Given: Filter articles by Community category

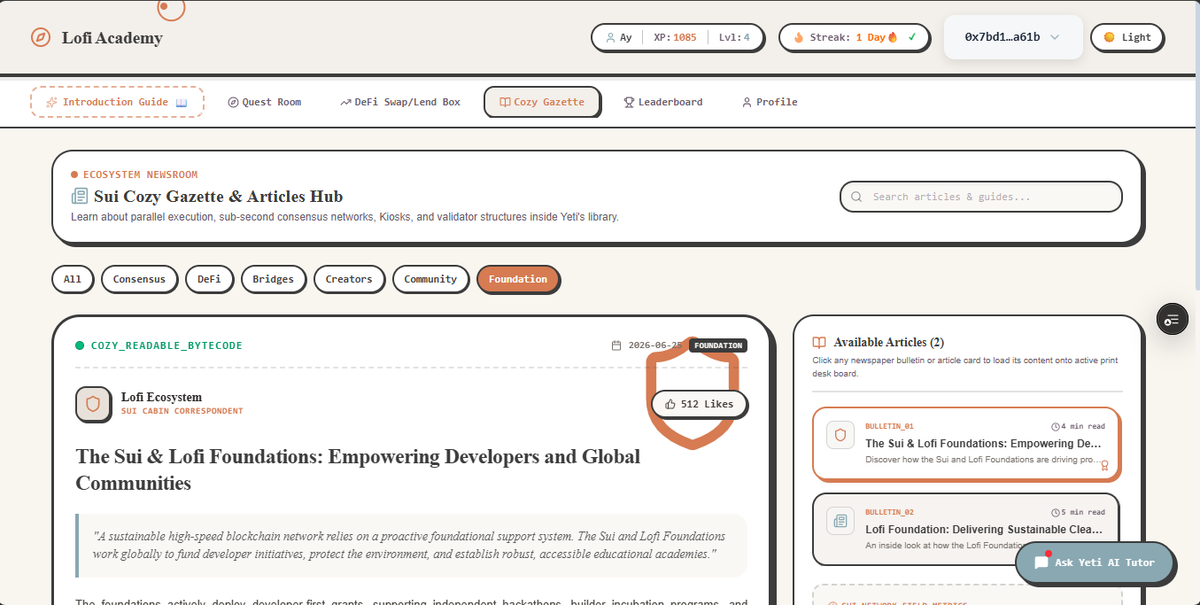Looking at the screenshot, I should point(430,279).
